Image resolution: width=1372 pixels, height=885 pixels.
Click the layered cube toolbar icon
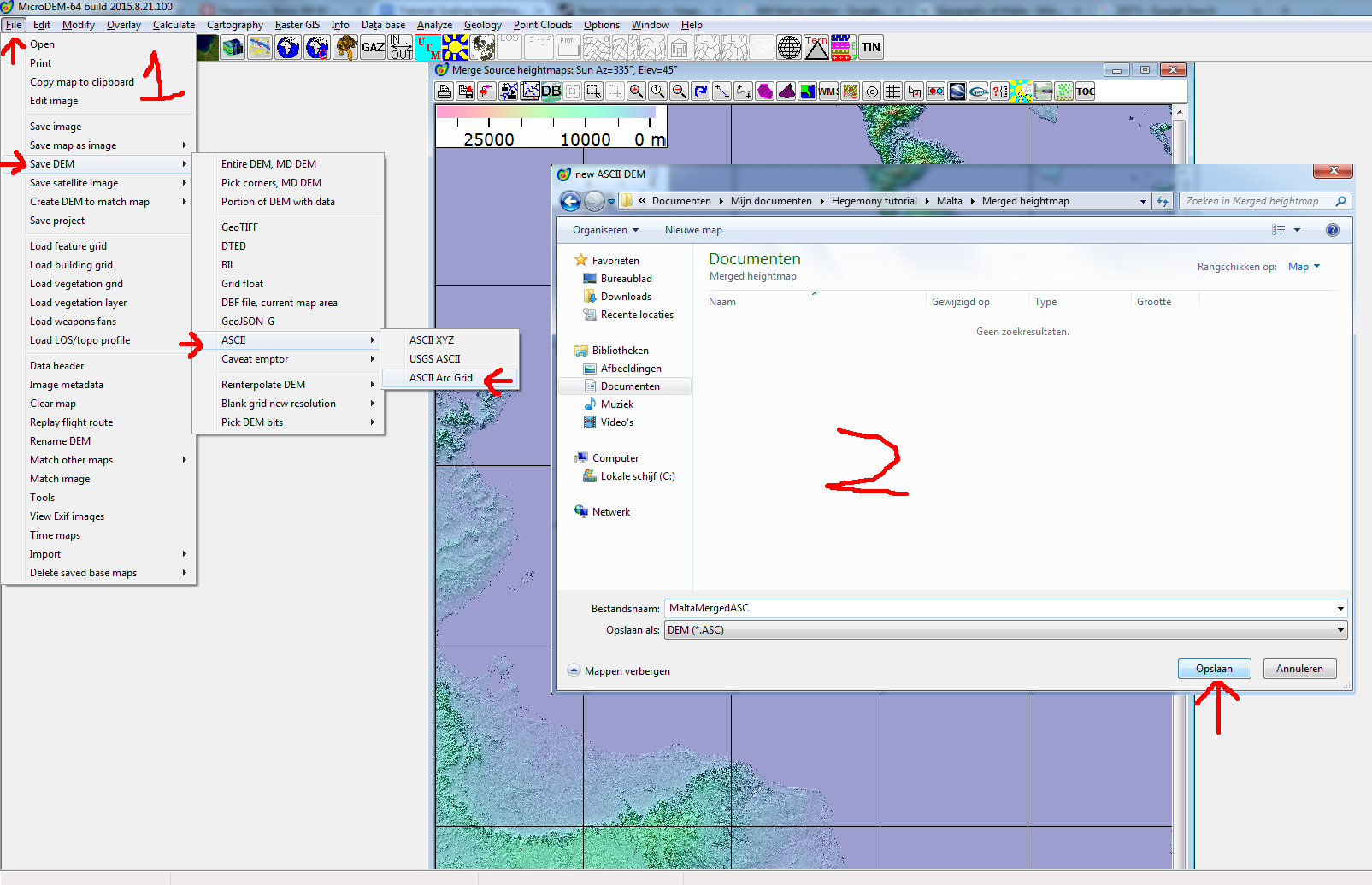click(x=233, y=47)
